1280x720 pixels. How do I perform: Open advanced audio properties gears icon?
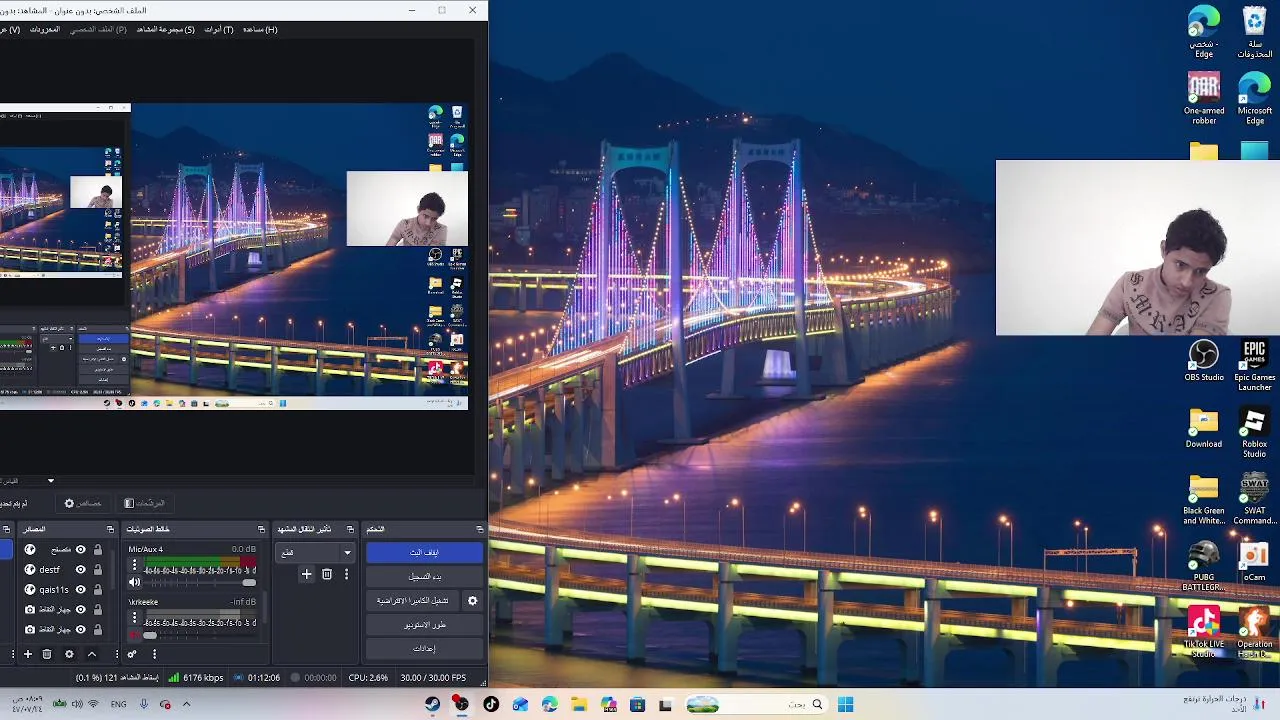point(132,654)
